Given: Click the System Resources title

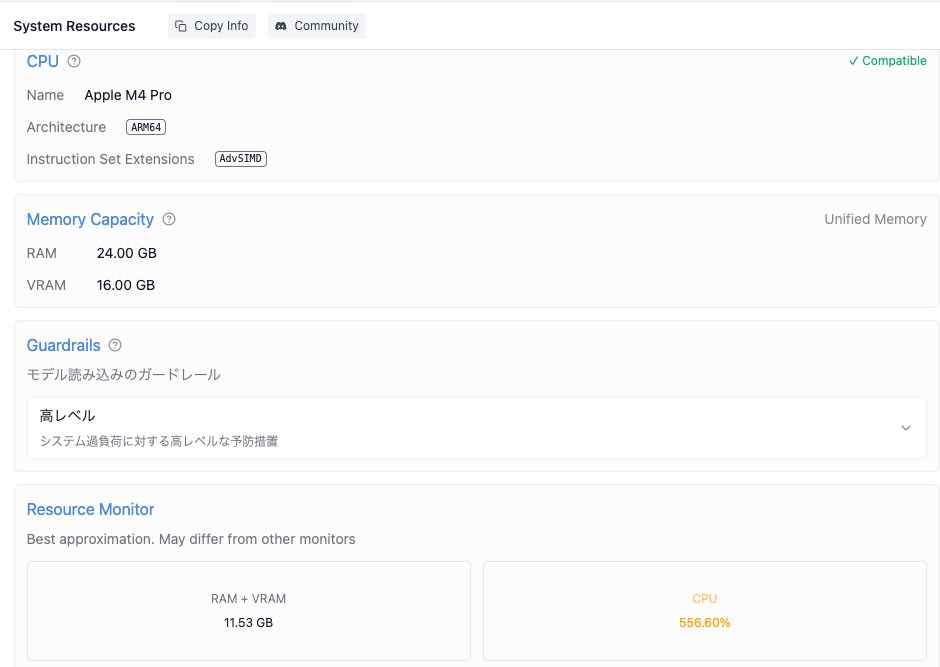Looking at the screenshot, I should (x=74, y=26).
